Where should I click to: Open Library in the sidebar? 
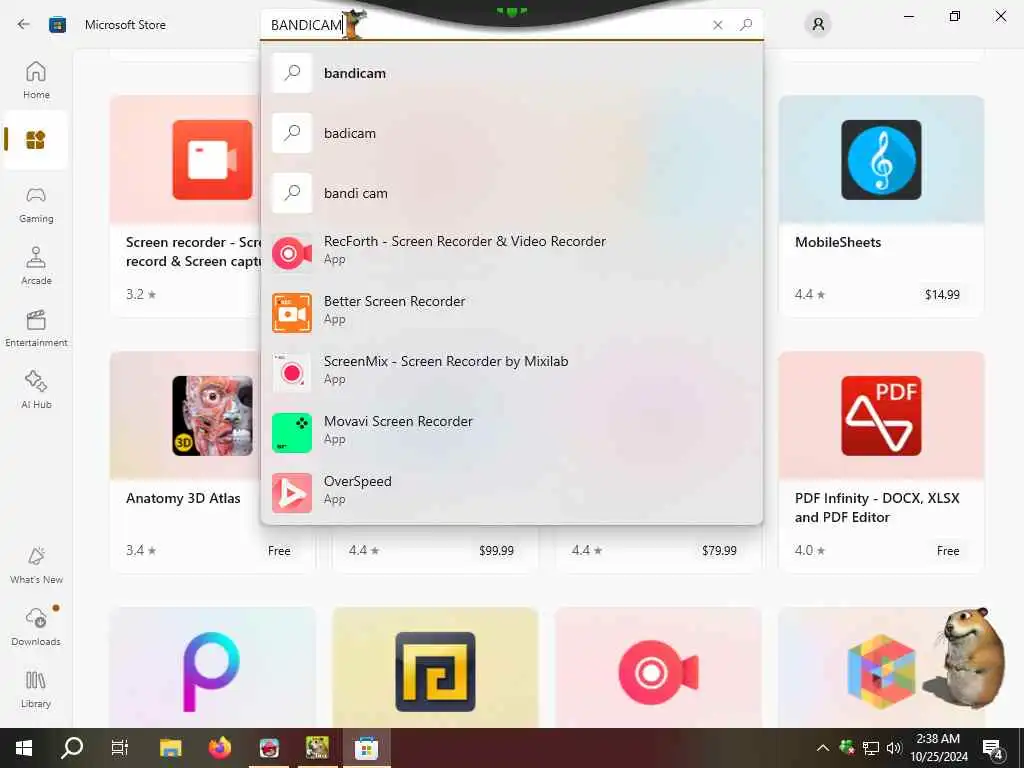click(x=36, y=690)
